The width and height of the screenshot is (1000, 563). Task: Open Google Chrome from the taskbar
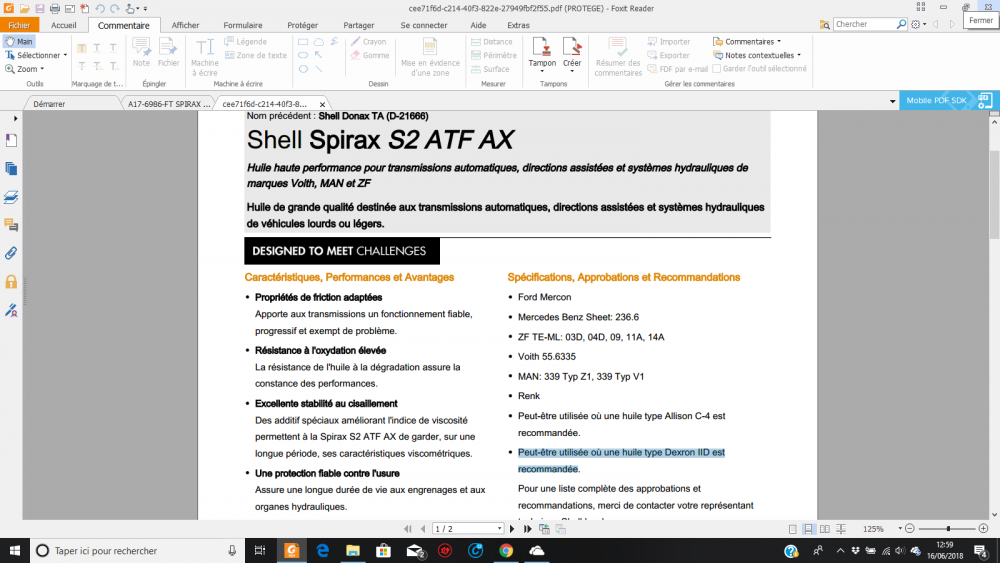[506, 550]
